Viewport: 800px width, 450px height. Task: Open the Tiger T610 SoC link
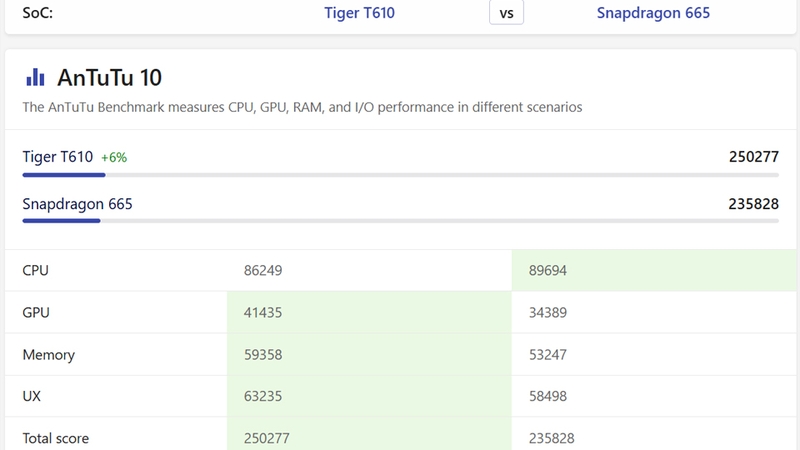click(359, 13)
